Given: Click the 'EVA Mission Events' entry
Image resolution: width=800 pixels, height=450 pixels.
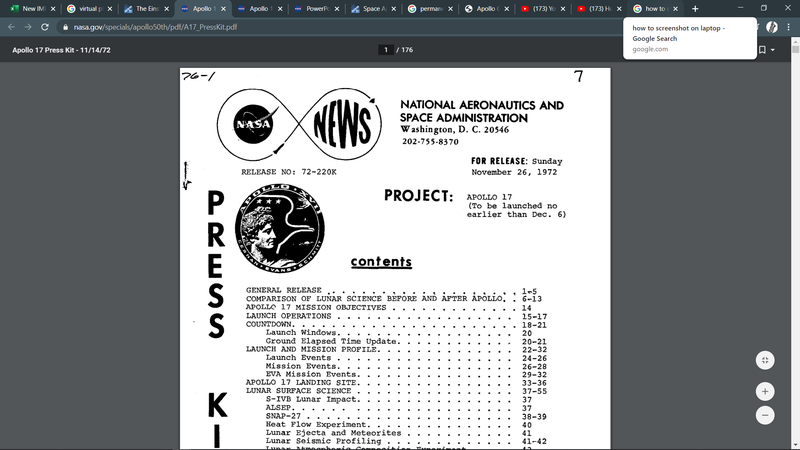Looking at the screenshot, I should (406, 374).
